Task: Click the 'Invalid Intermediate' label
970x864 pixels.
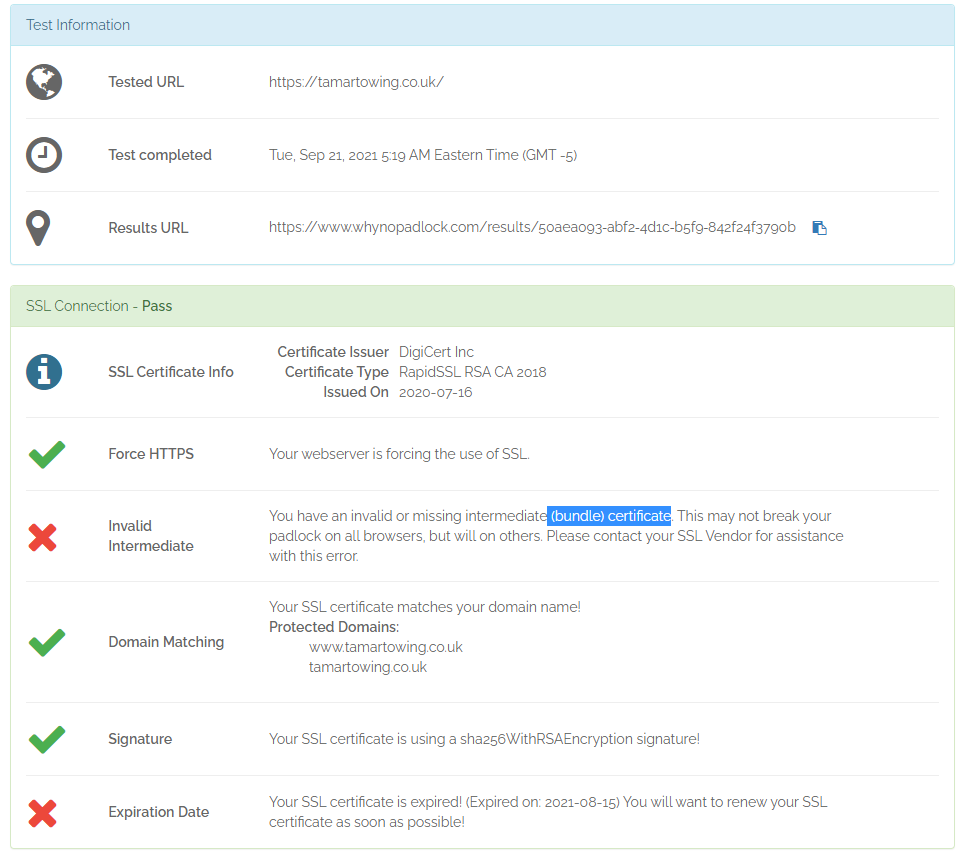Action: tap(151, 536)
